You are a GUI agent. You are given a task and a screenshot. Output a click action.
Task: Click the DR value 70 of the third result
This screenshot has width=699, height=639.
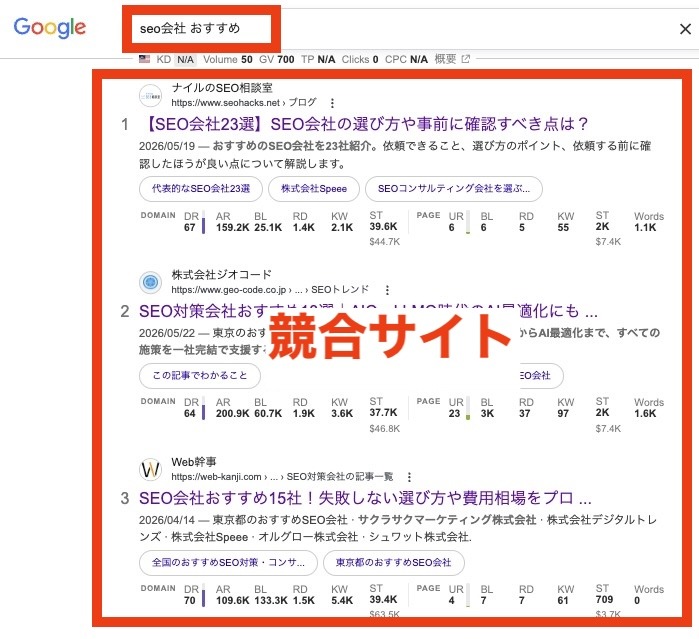(189, 600)
